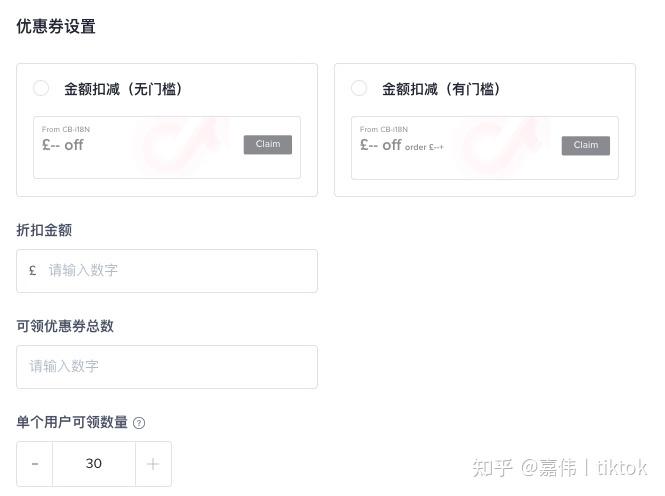
Task: Click the help icon beside 单个用户可领数量
Action: pos(139,423)
